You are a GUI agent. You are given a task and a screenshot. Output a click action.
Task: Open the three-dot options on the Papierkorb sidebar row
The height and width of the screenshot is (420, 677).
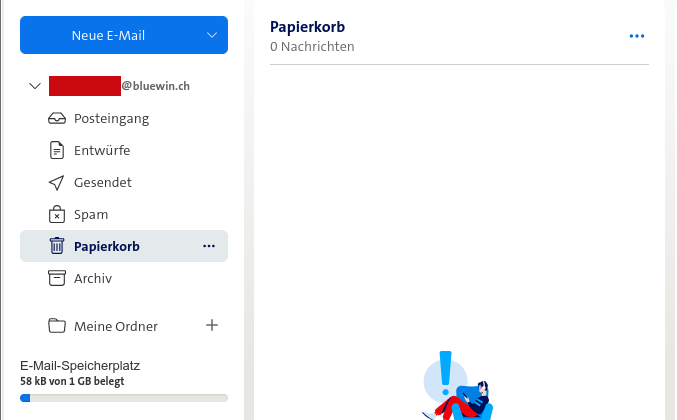click(x=209, y=246)
